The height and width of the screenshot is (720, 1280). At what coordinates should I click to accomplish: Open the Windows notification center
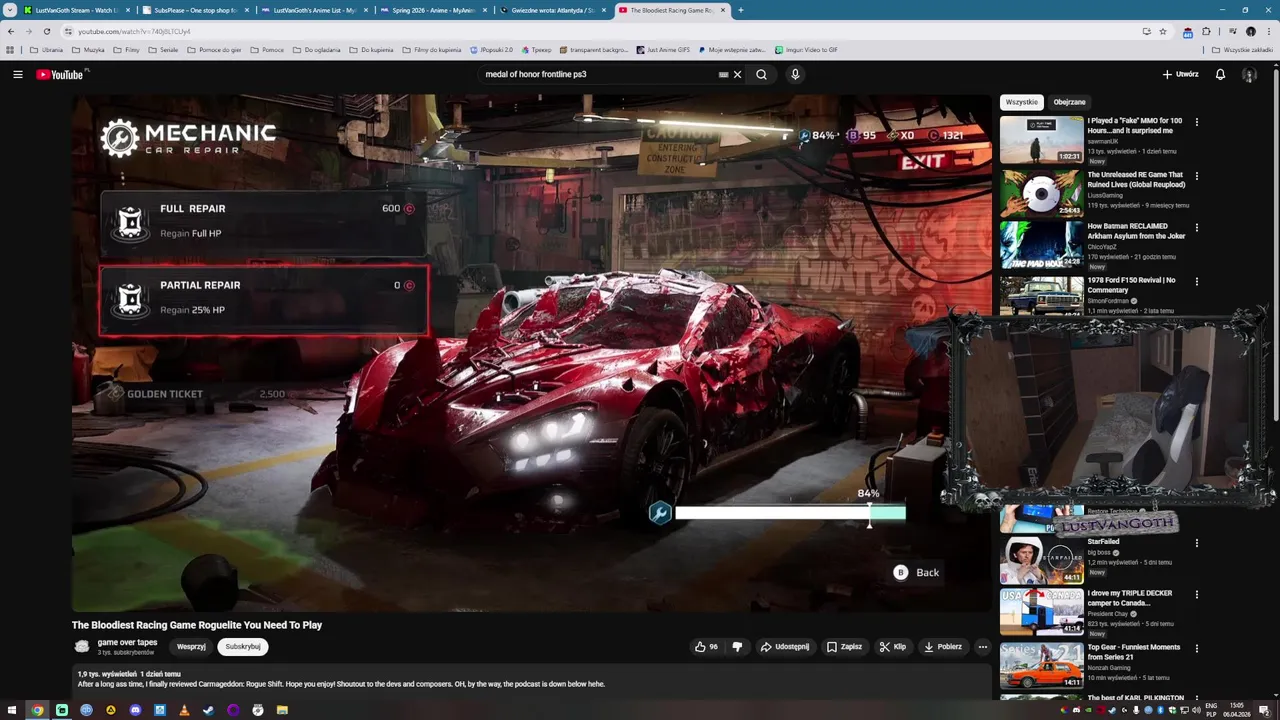pos(1264,710)
